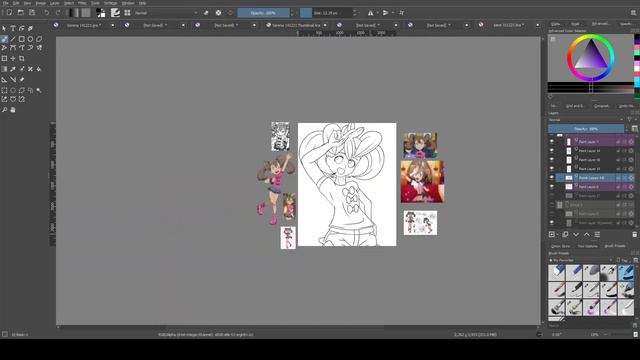
Task: Select the Zoom tool magnifier
Action: 4,110
